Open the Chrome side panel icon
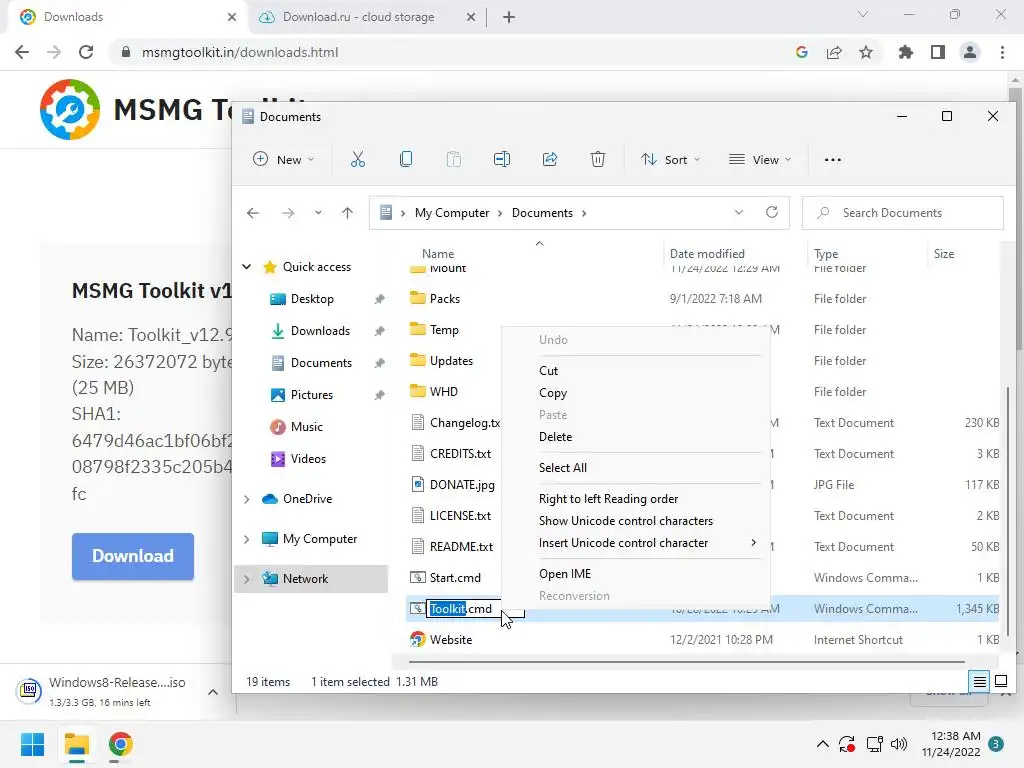Image resolution: width=1024 pixels, height=768 pixels. 938,52
